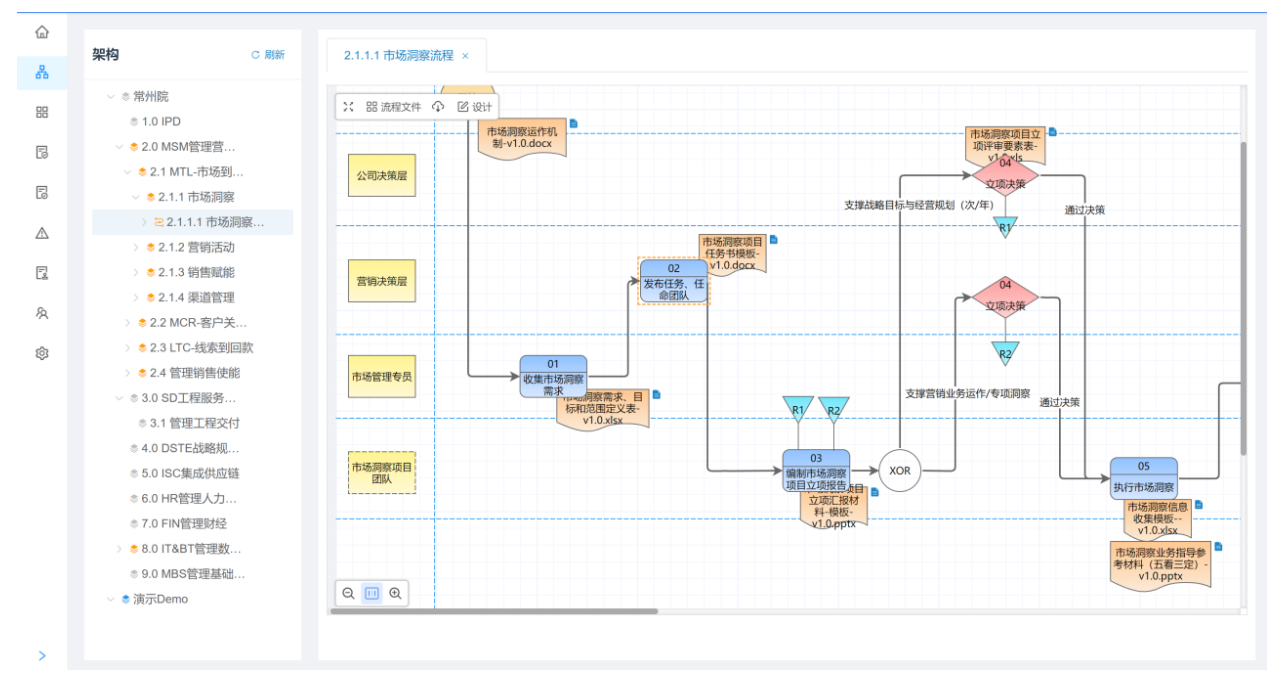Click the horizontal scrollbar under the diagram
The image size is (1284, 685).
click(494, 611)
